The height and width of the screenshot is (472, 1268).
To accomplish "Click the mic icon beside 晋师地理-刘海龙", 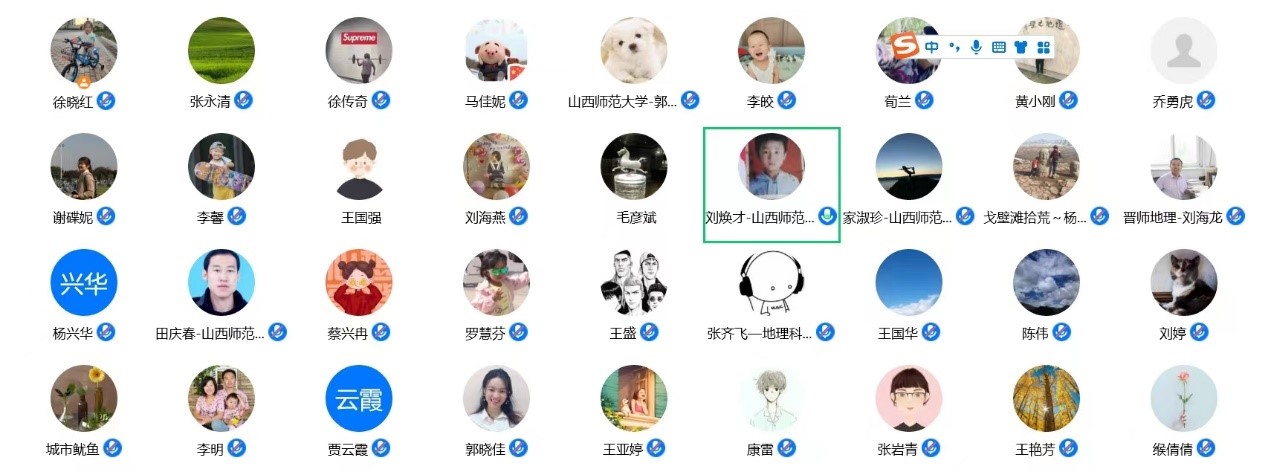I will click(x=1236, y=216).
